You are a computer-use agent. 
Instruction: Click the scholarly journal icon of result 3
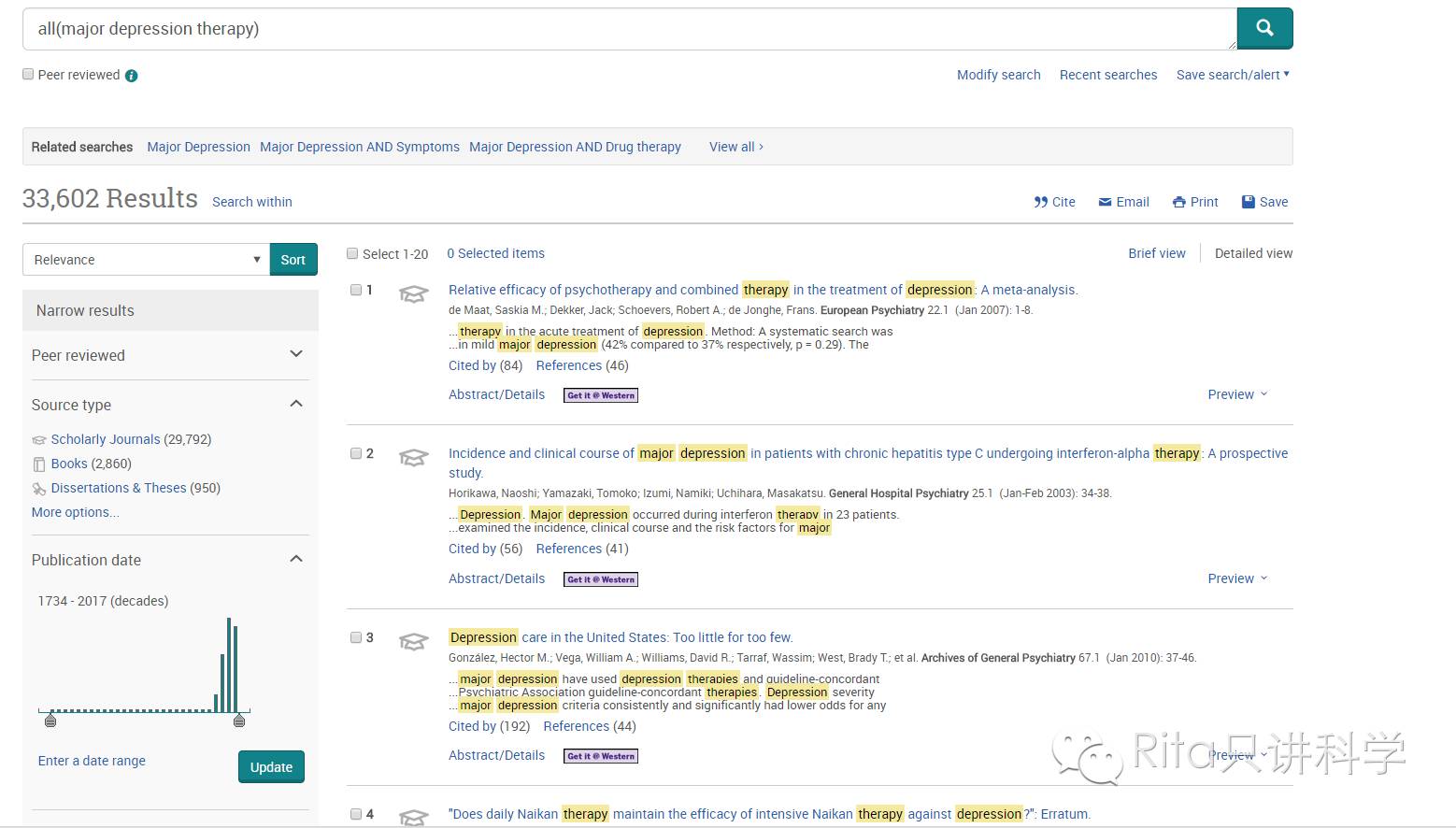[x=413, y=642]
